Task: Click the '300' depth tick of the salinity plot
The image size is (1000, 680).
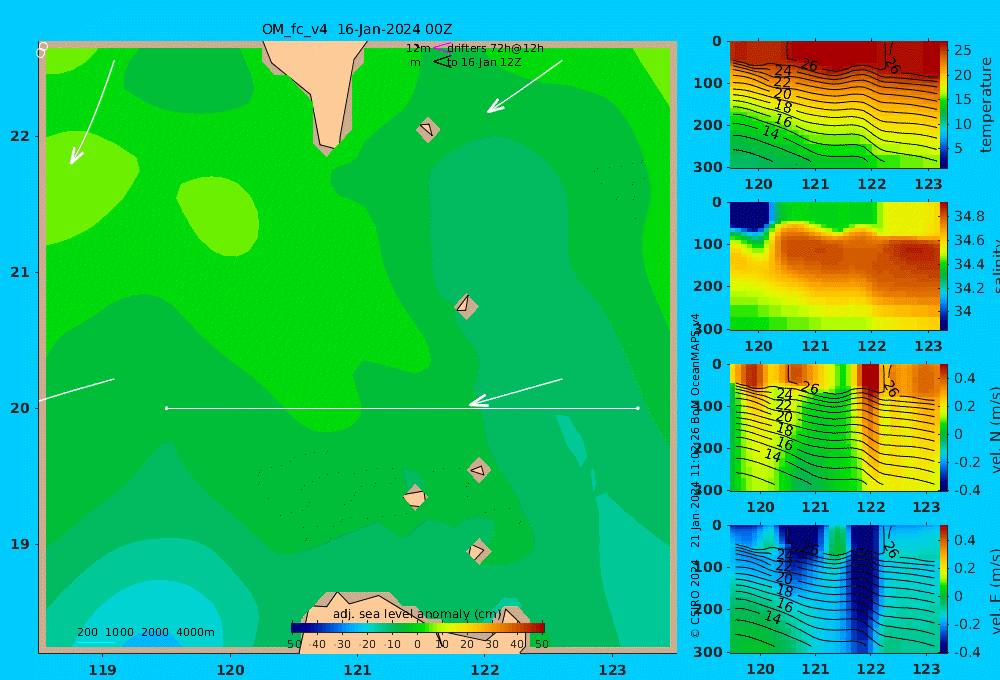Action: 707,329
